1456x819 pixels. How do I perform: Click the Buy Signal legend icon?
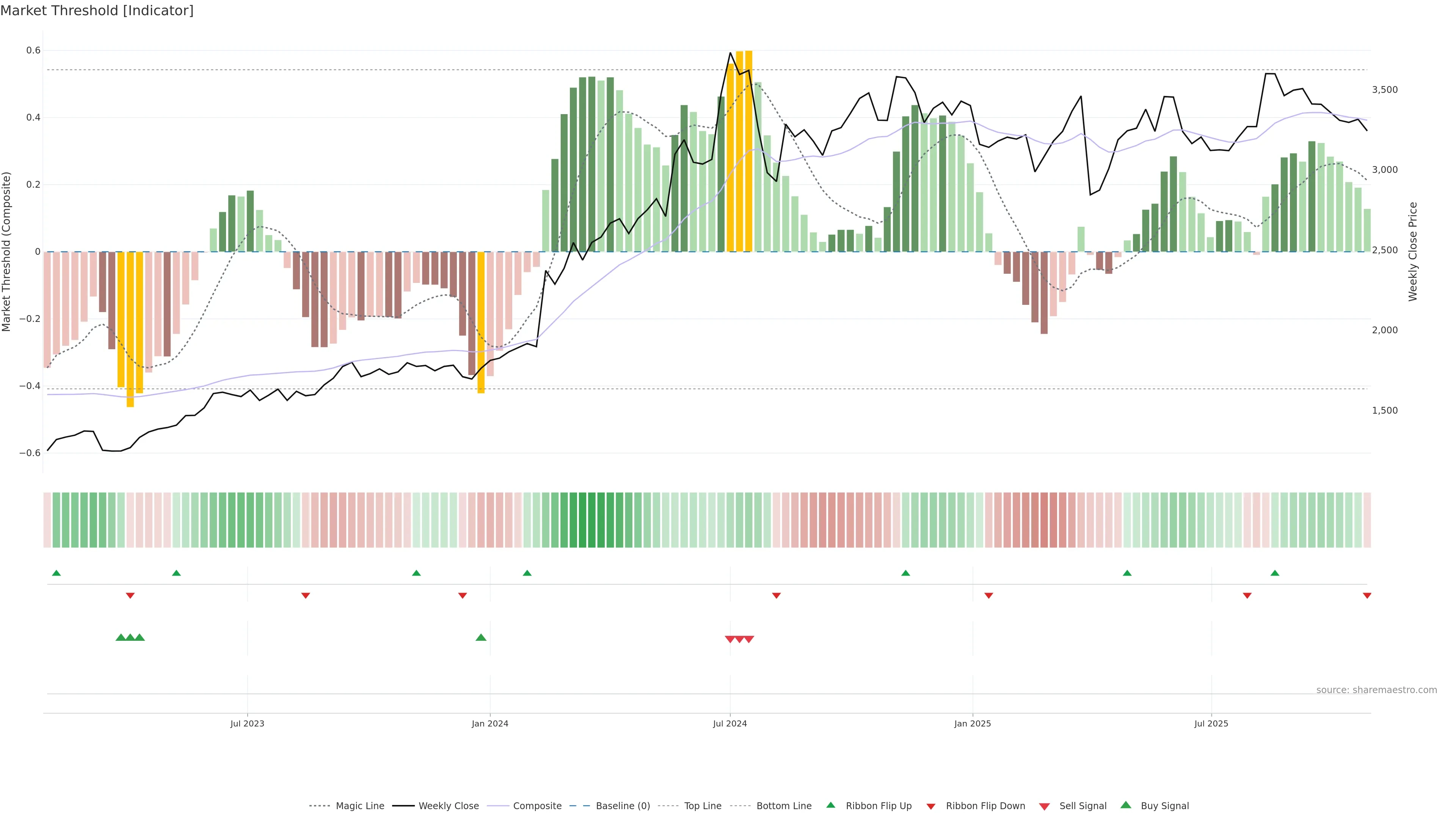tap(1126, 805)
